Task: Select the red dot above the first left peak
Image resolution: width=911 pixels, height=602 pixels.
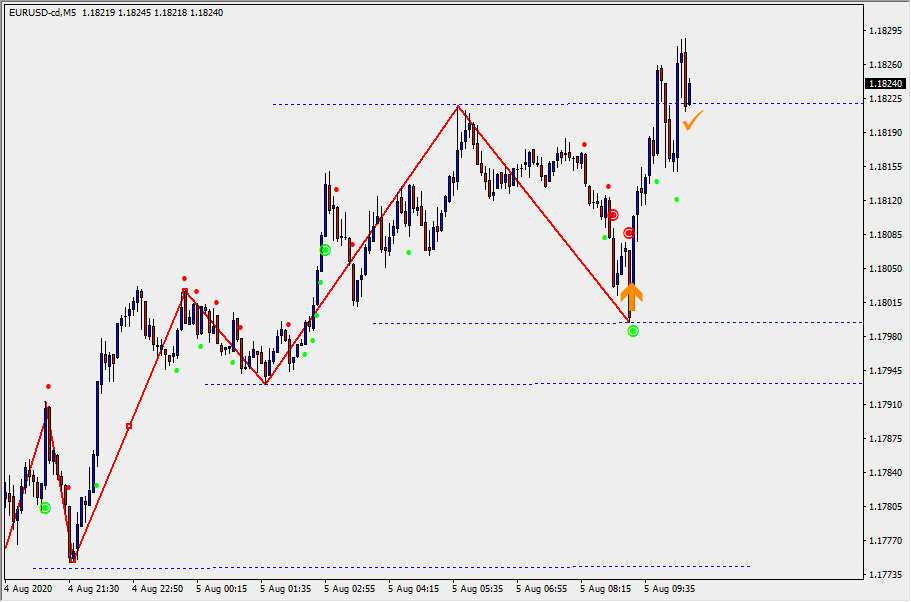Action: 48,386
